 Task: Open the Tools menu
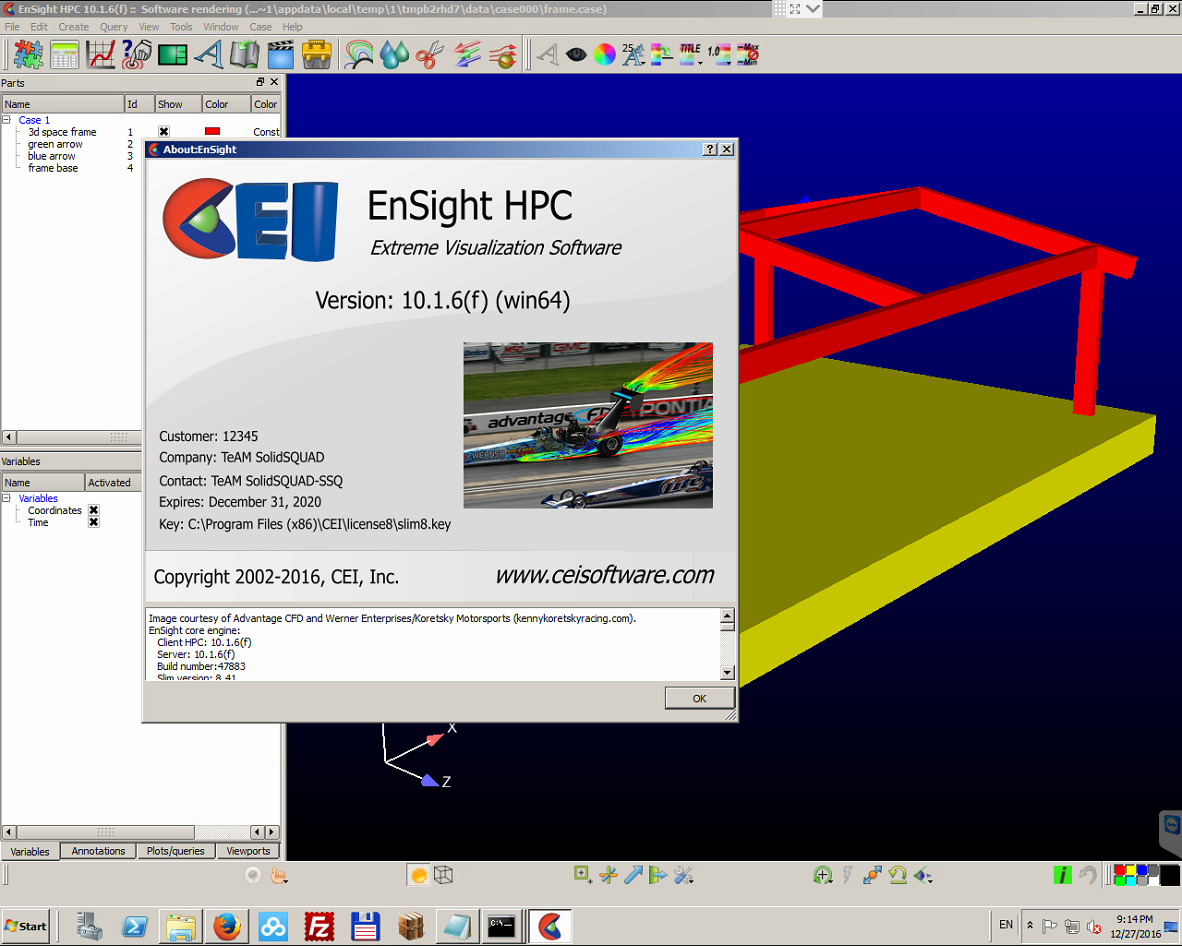181,26
